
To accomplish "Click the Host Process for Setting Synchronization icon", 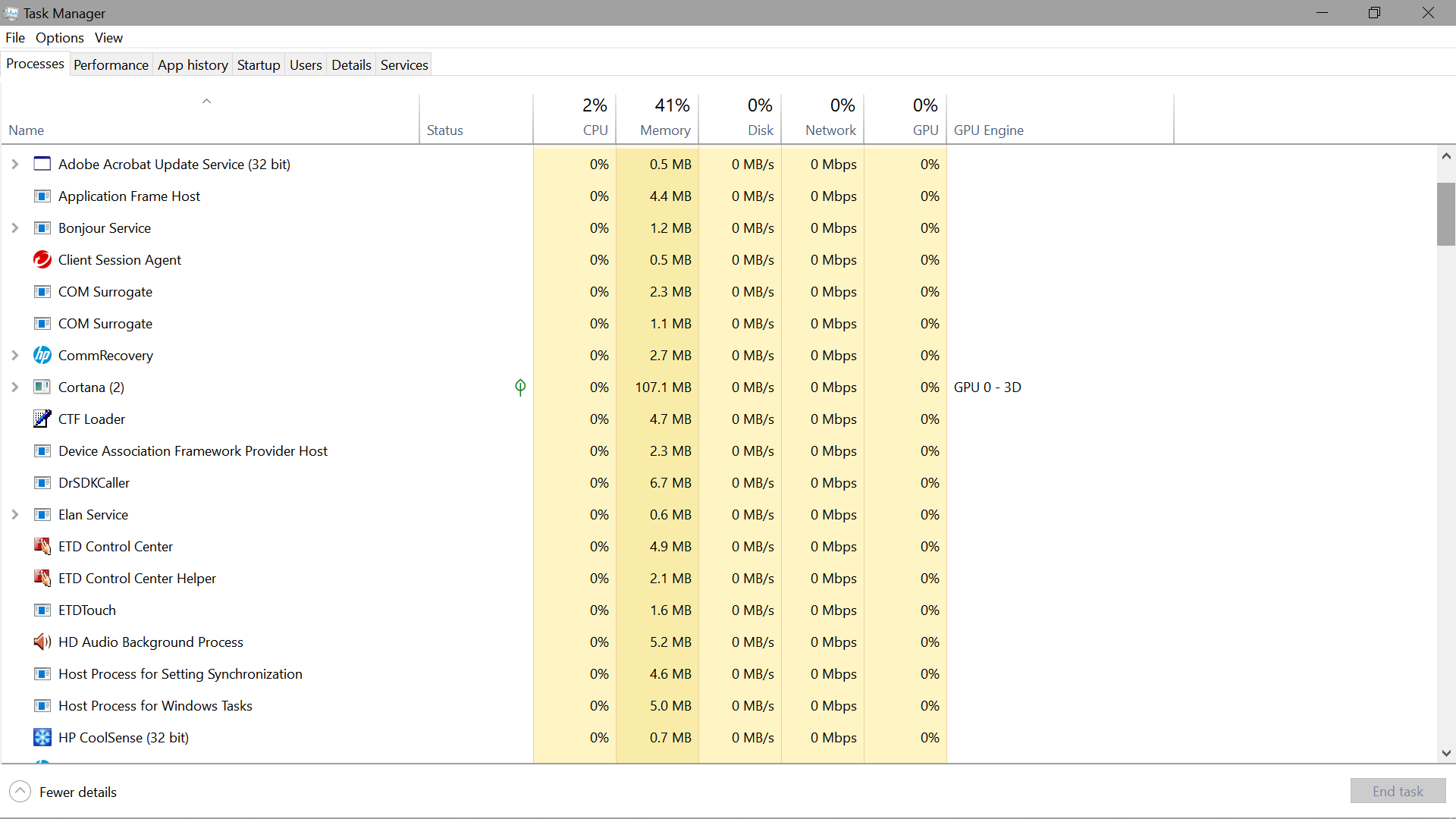I will coord(42,673).
